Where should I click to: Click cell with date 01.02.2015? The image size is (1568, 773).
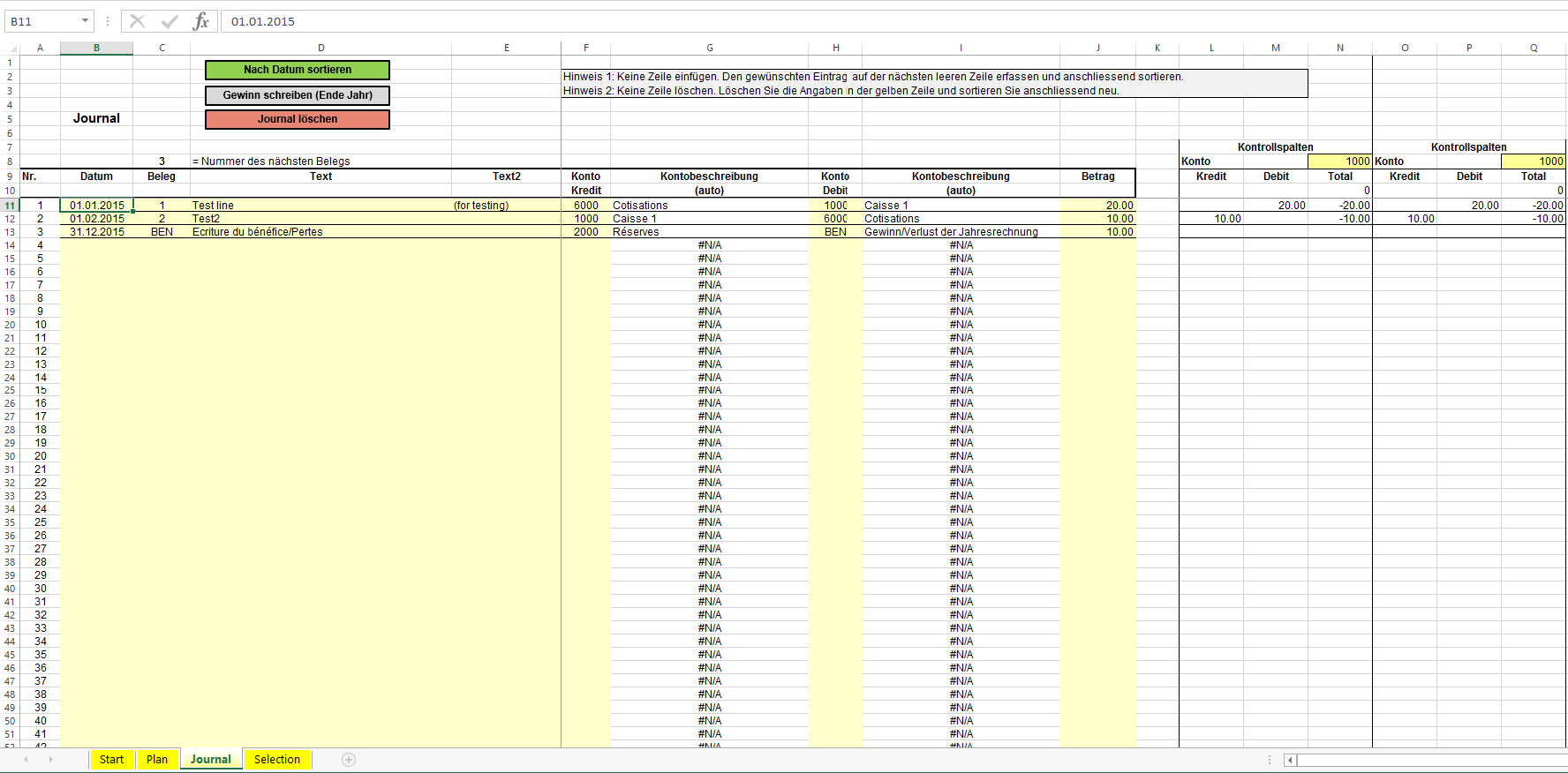(96, 219)
